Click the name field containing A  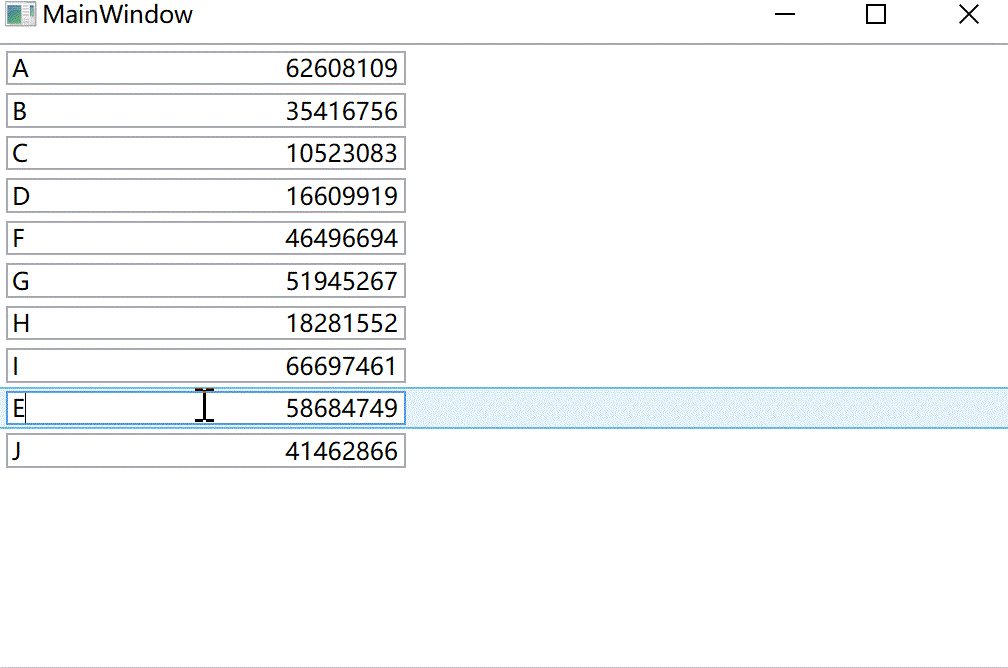pyautogui.click(x=100, y=68)
